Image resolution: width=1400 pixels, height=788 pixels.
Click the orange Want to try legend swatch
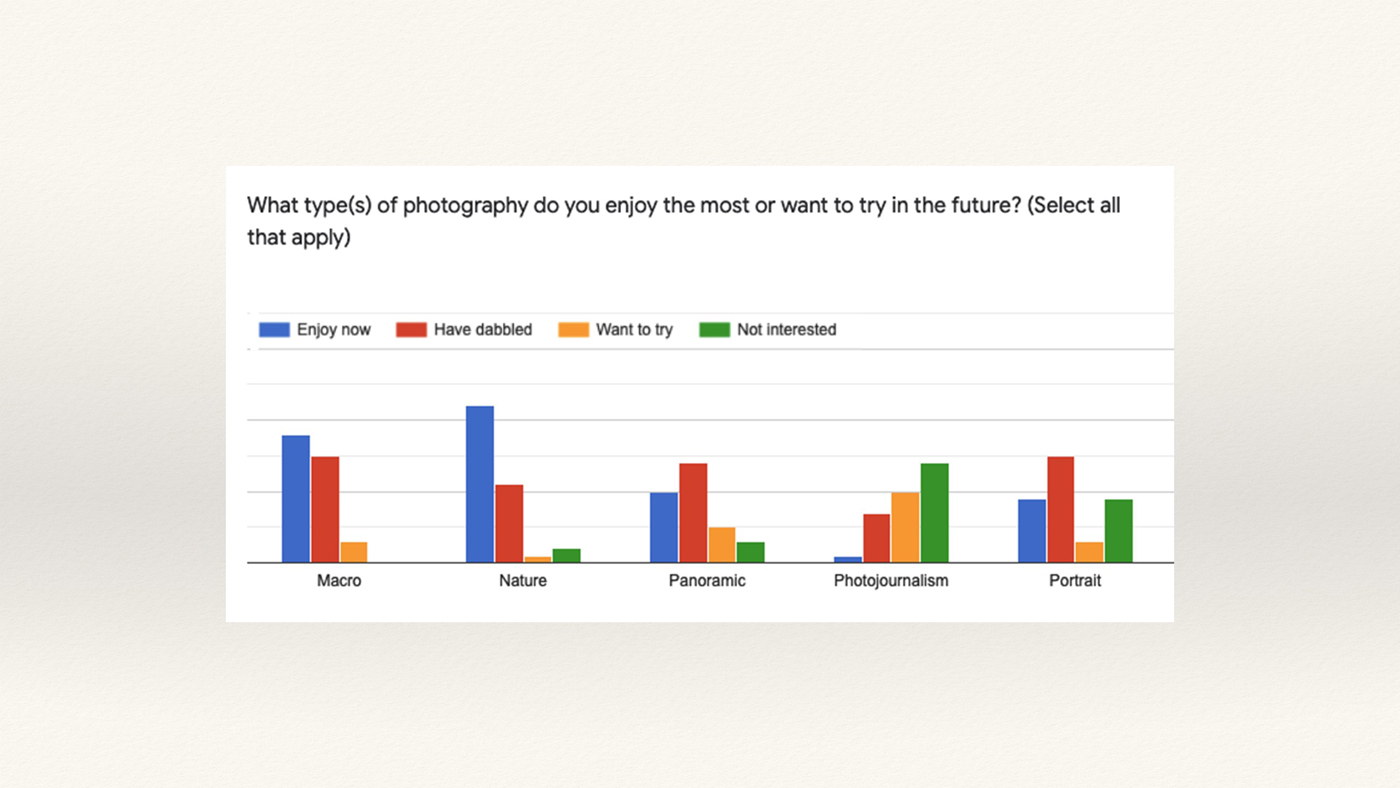574,330
